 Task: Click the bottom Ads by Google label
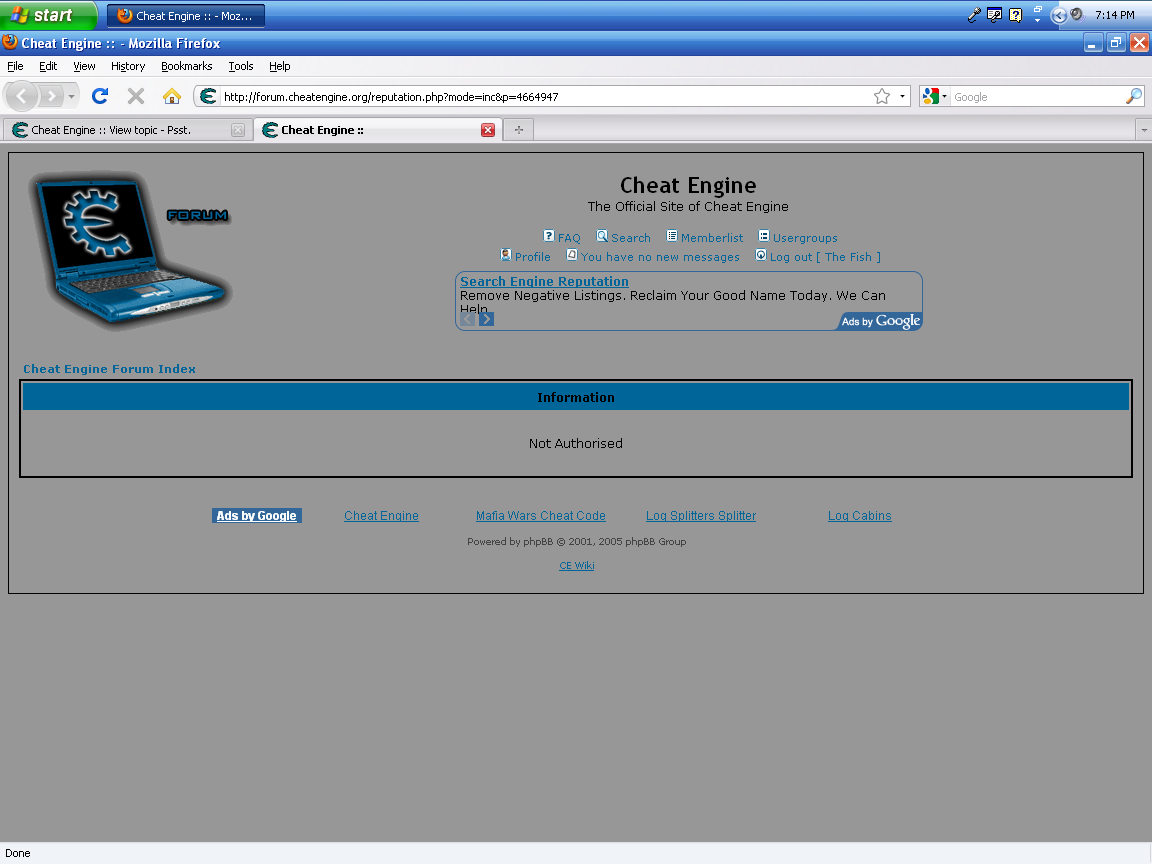pyautogui.click(x=256, y=516)
